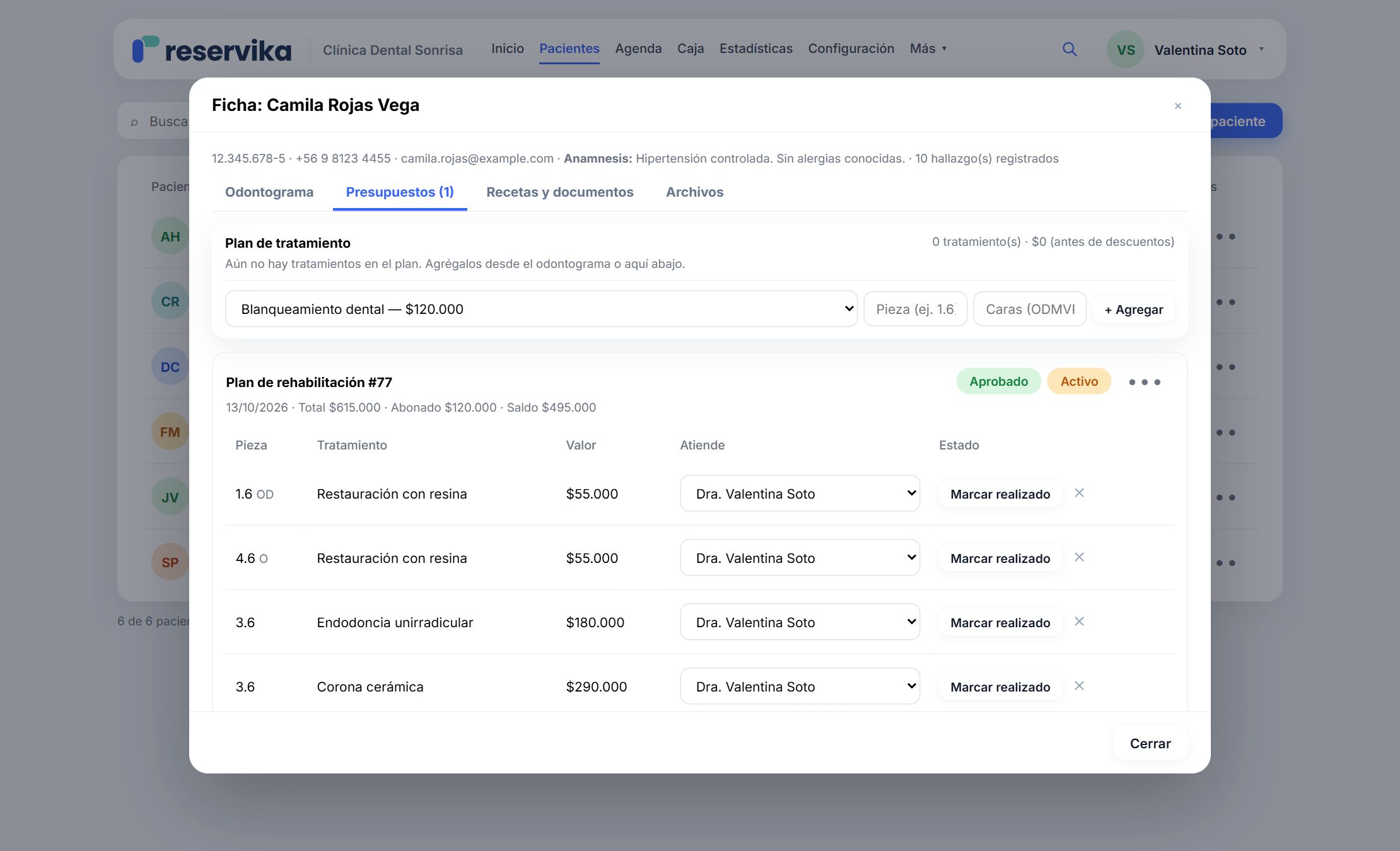Screen dimensions: 1400x851
Task: Open the VS user avatar
Action: 1126,49
